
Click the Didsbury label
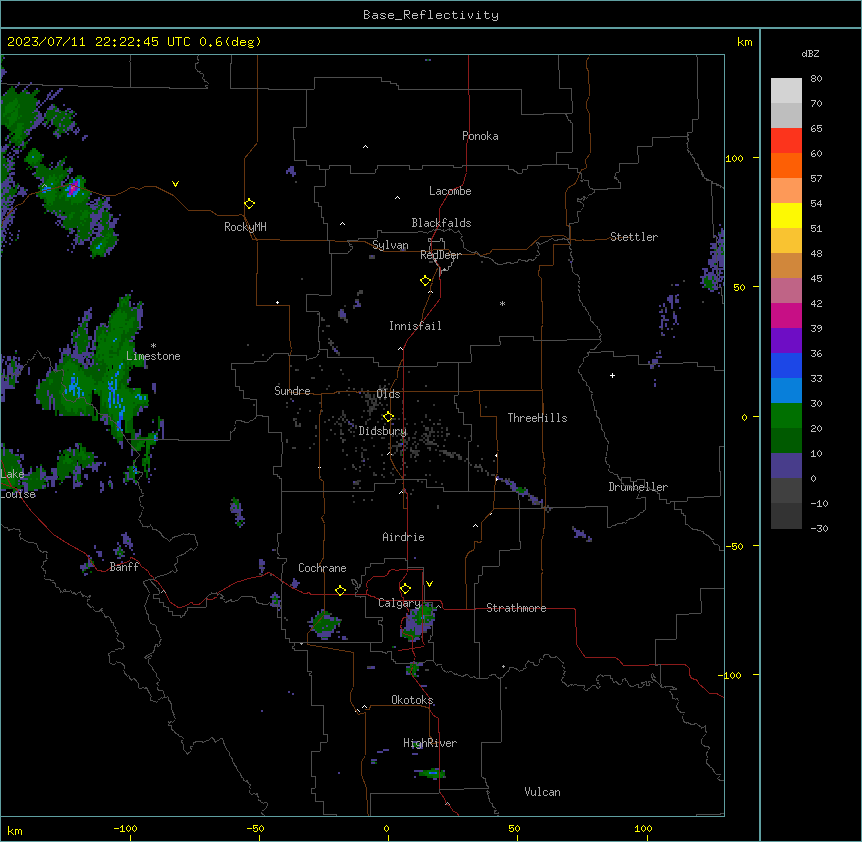(x=383, y=431)
